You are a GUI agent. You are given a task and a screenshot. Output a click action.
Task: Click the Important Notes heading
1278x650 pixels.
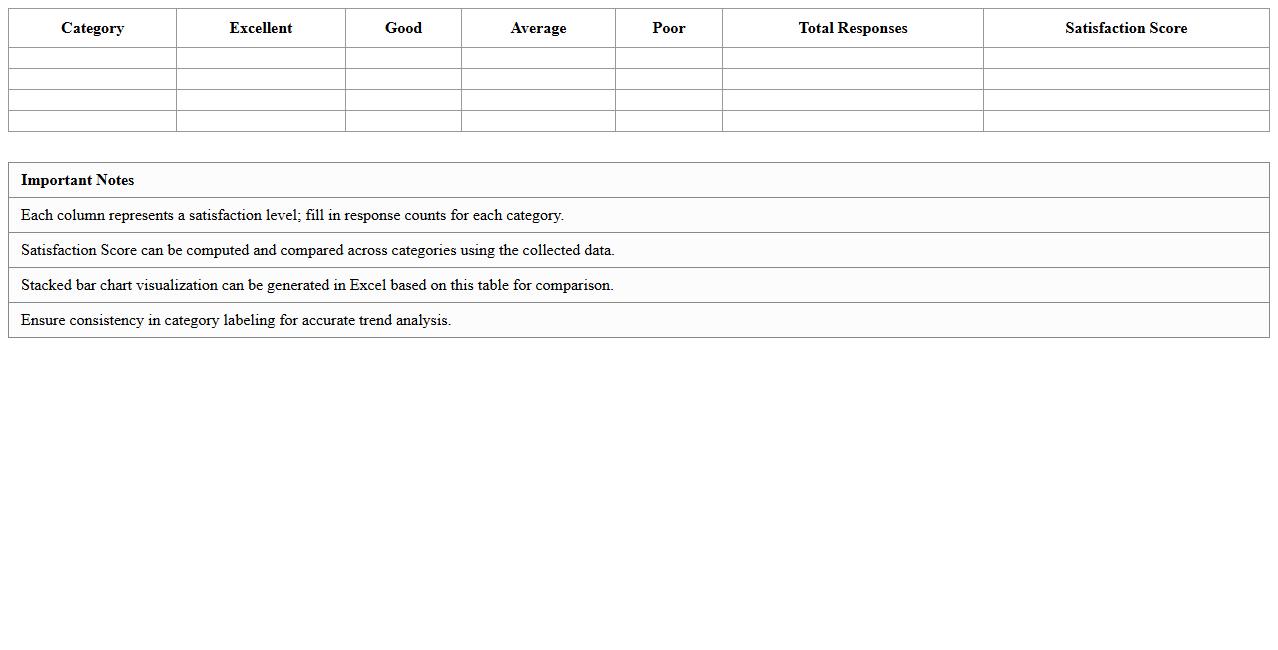[x=78, y=180]
